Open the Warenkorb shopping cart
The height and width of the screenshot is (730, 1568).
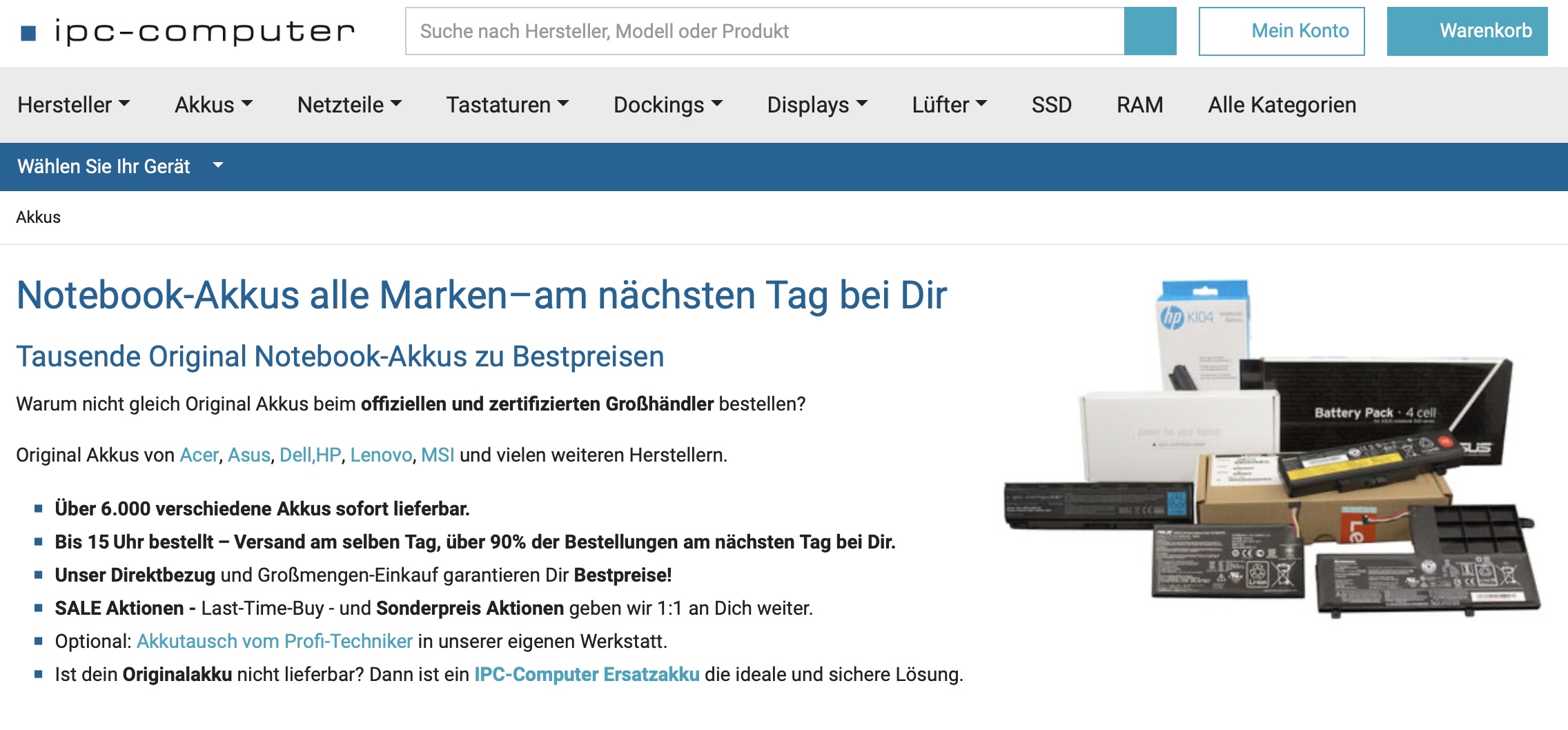[x=1467, y=31]
